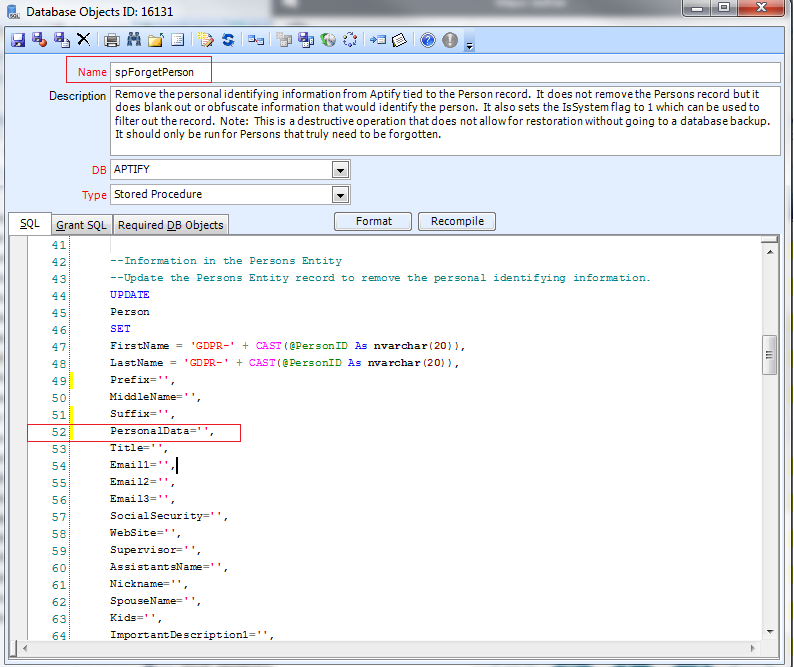Click the Format button

coord(373,221)
